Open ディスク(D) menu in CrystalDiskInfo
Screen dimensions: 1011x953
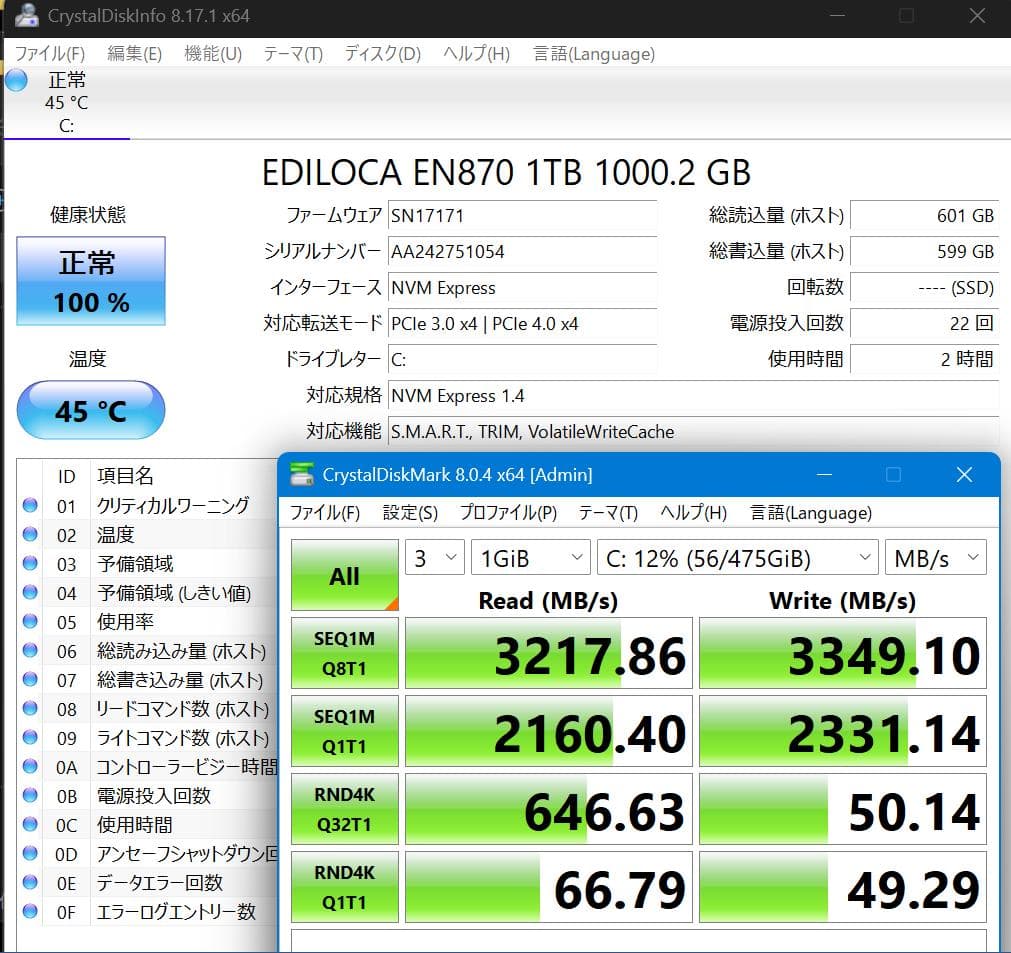point(382,54)
